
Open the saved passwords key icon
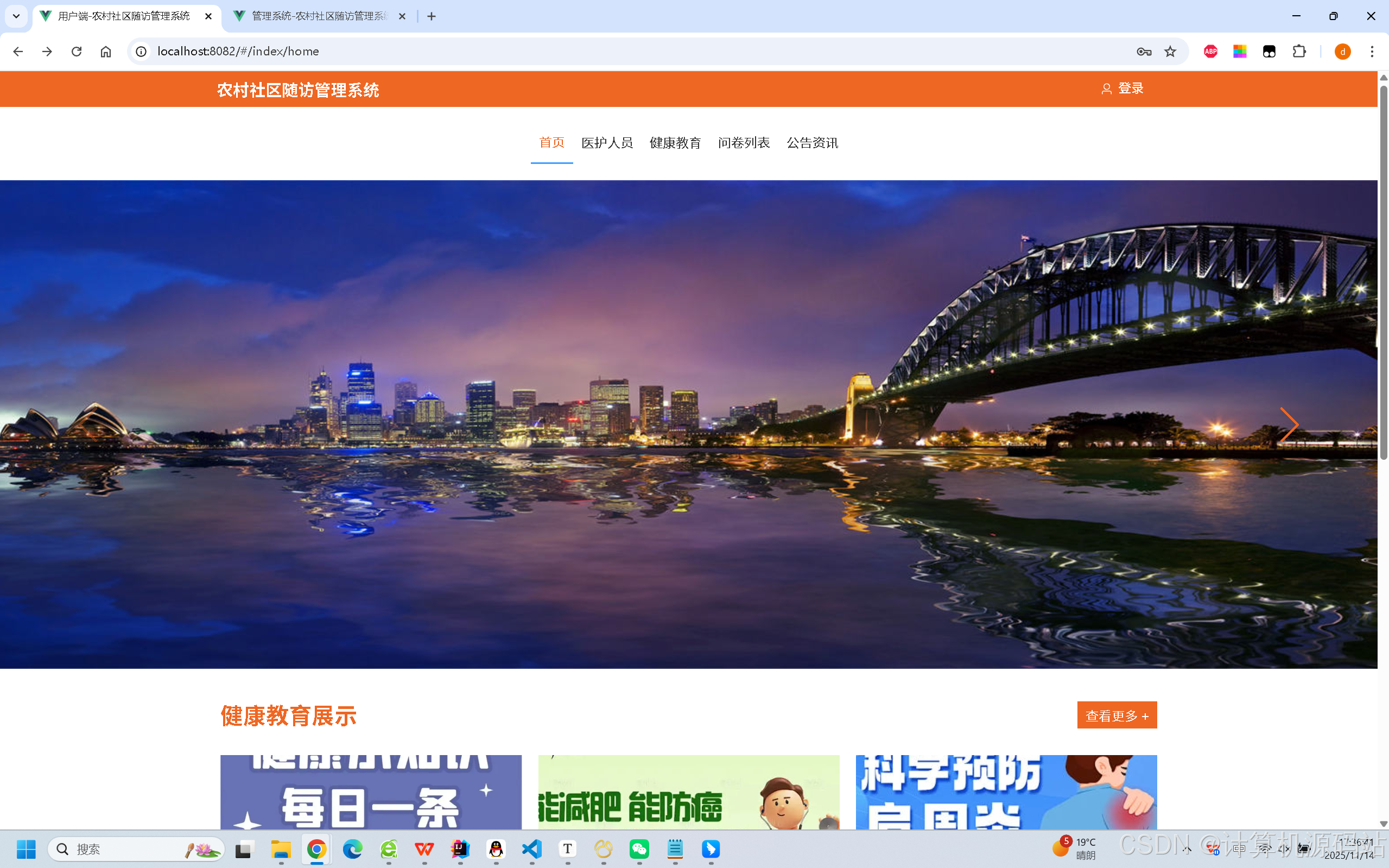point(1143,52)
